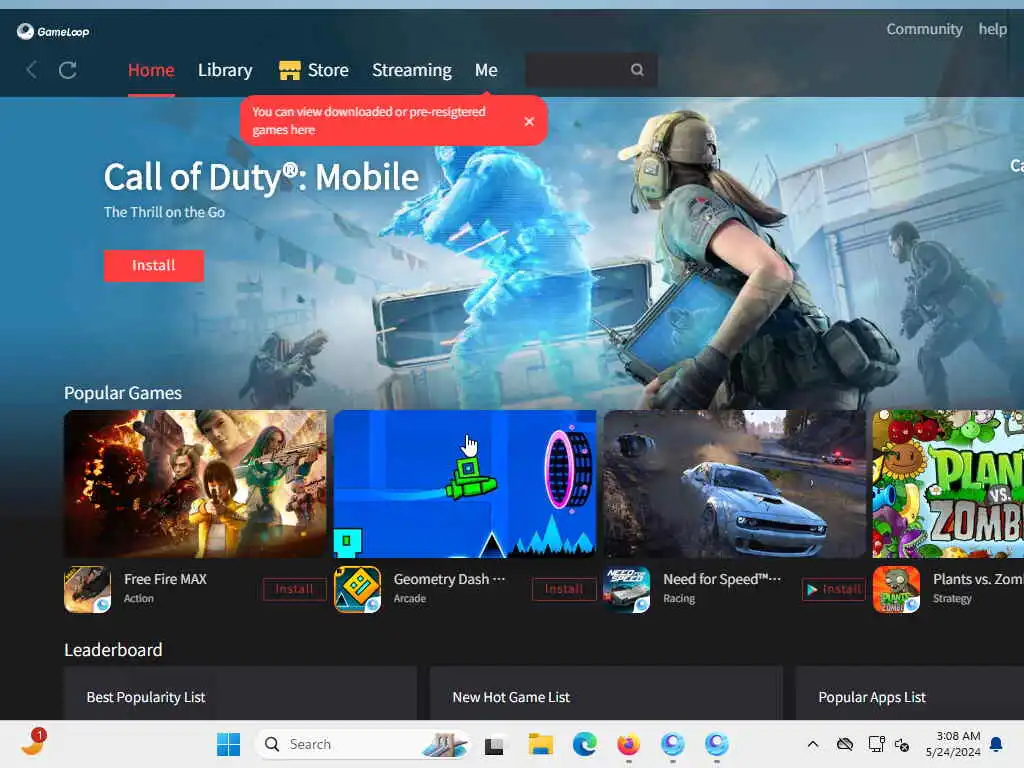Click the Windows taskbar Search box
1024x768 pixels.
pyautogui.click(x=362, y=744)
